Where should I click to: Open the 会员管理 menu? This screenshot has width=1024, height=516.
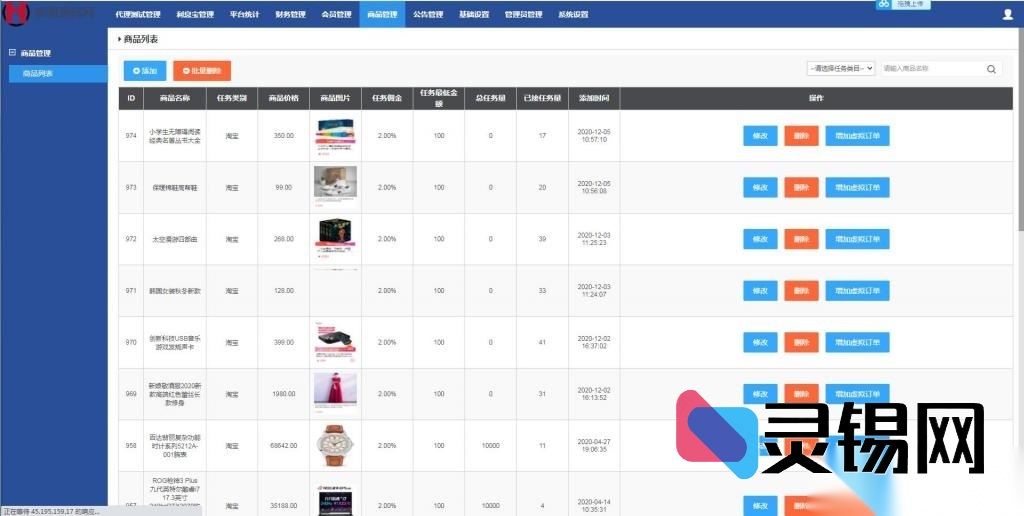point(336,15)
